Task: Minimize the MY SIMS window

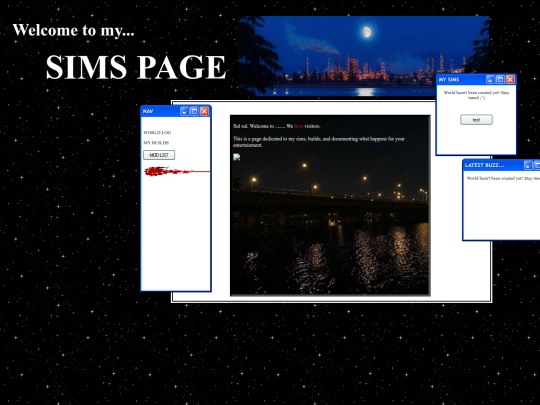Action: [490, 80]
